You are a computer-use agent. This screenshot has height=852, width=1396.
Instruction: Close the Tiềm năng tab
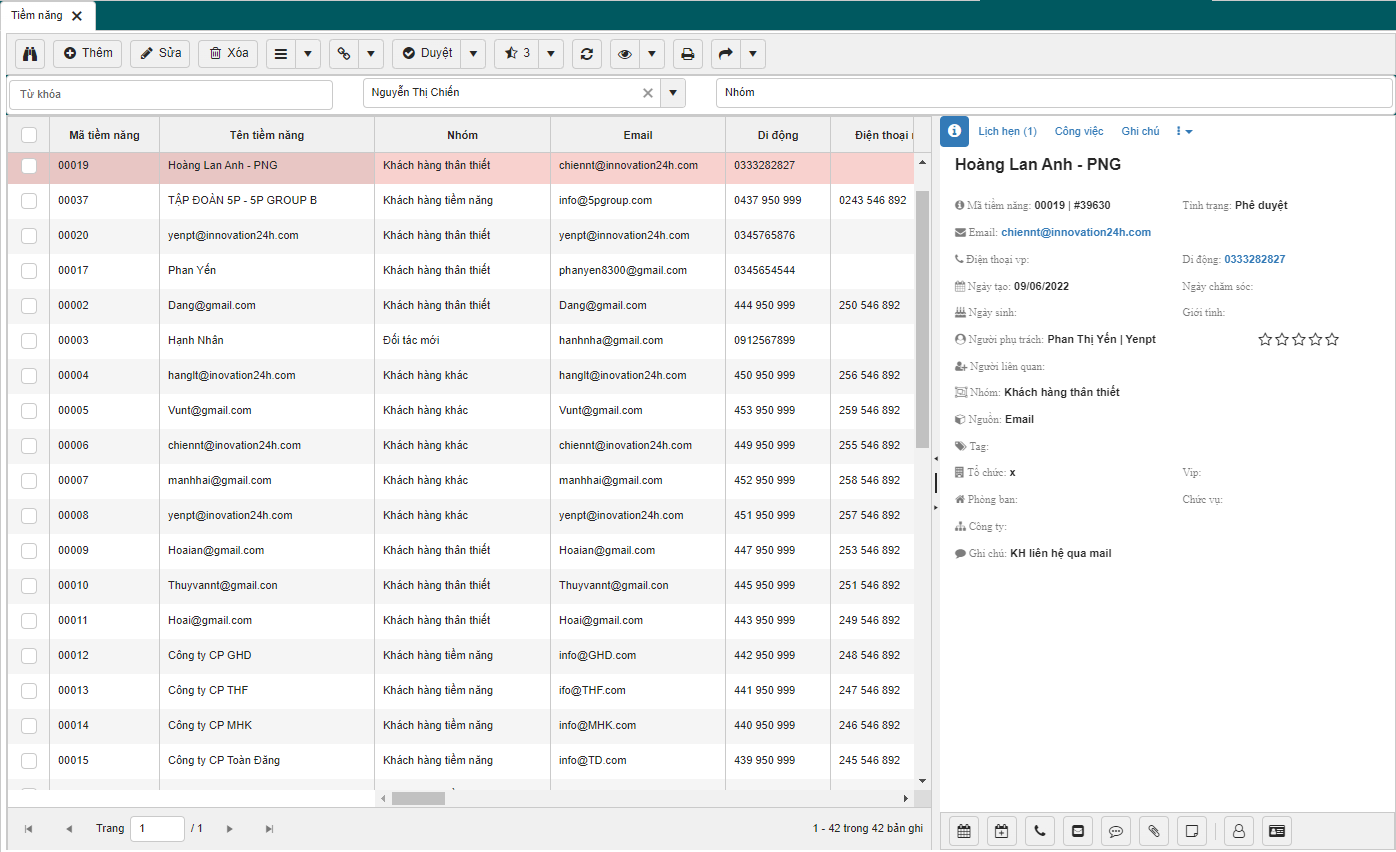point(77,16)
